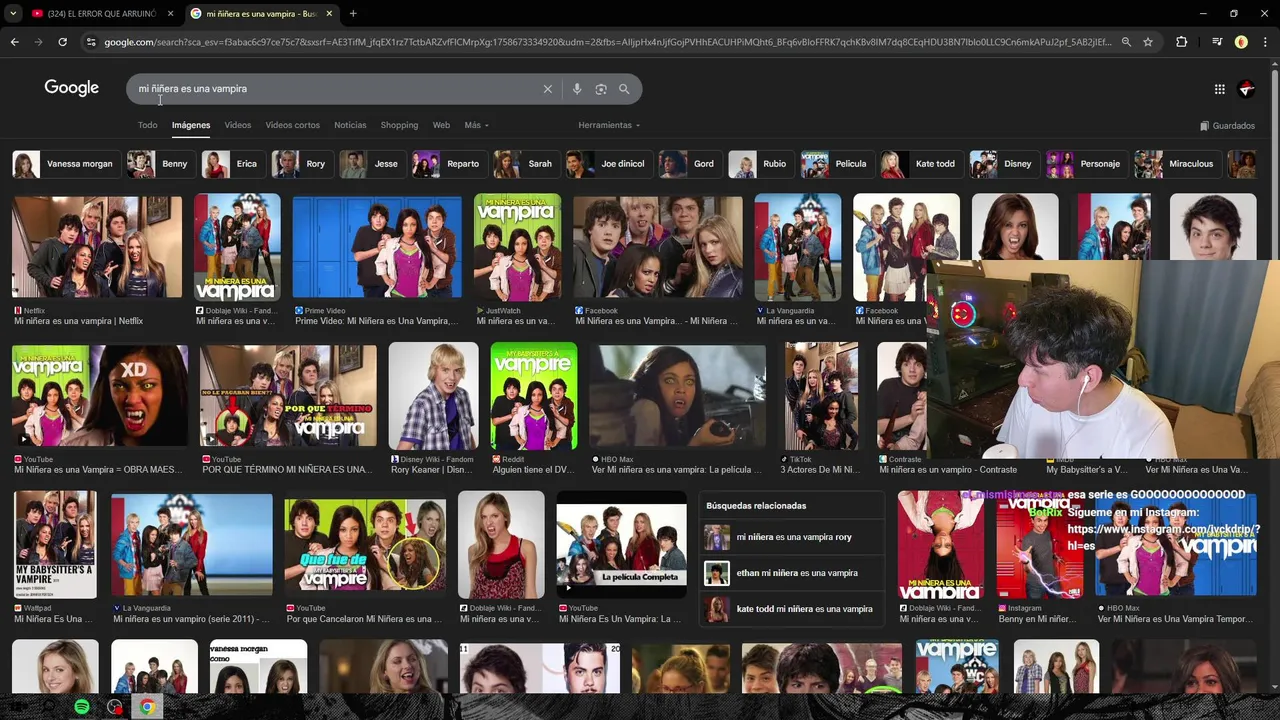Screen dimensions: 1280x720
Task: Select the Miraculous filter chip
Action: coord(1176,164)
